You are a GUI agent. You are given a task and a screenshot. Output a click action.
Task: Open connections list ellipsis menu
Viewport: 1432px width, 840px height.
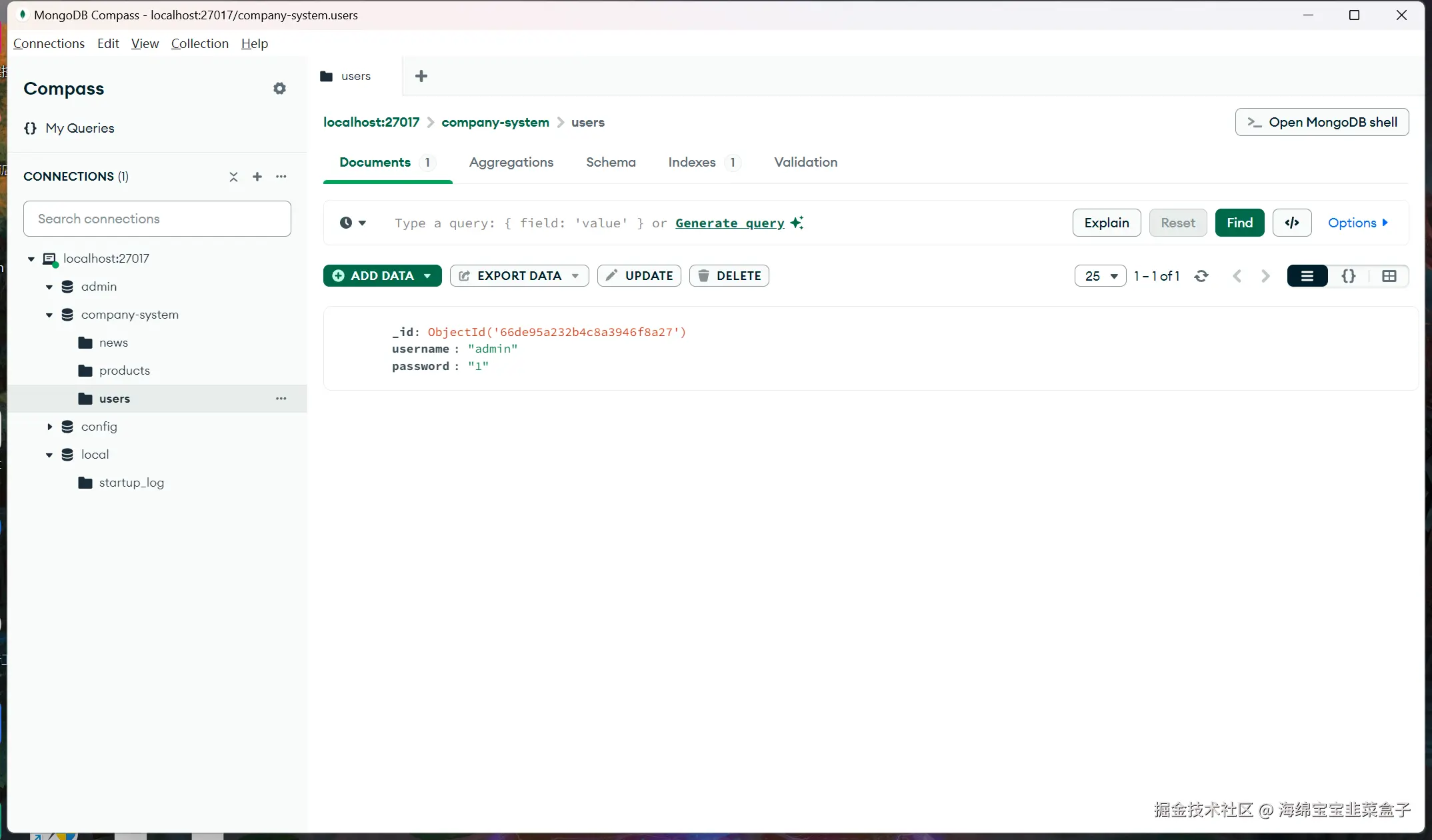(281, 177)
